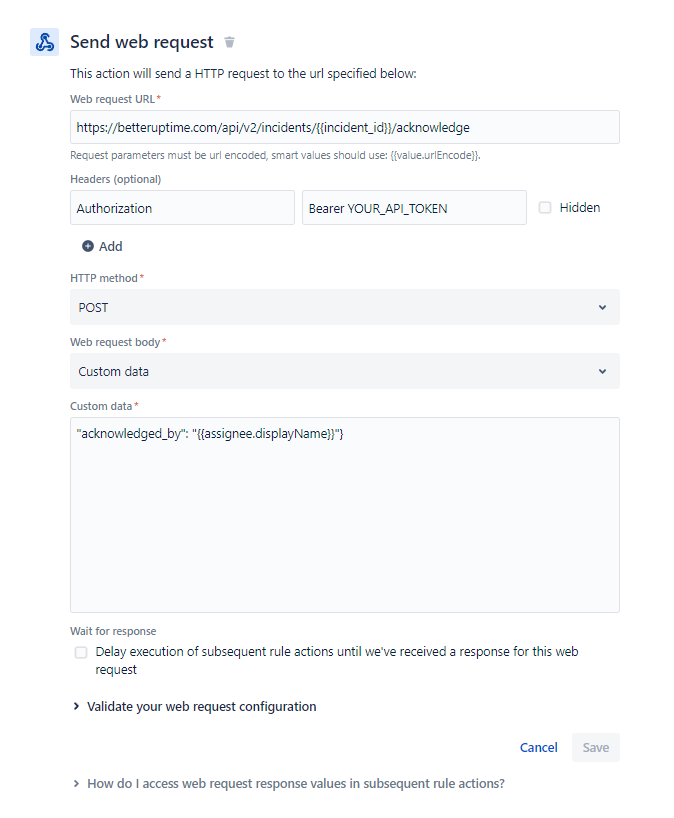
Task: Click the chevron arrow on the HTTP method field
Action: click(x=602, y=307)
